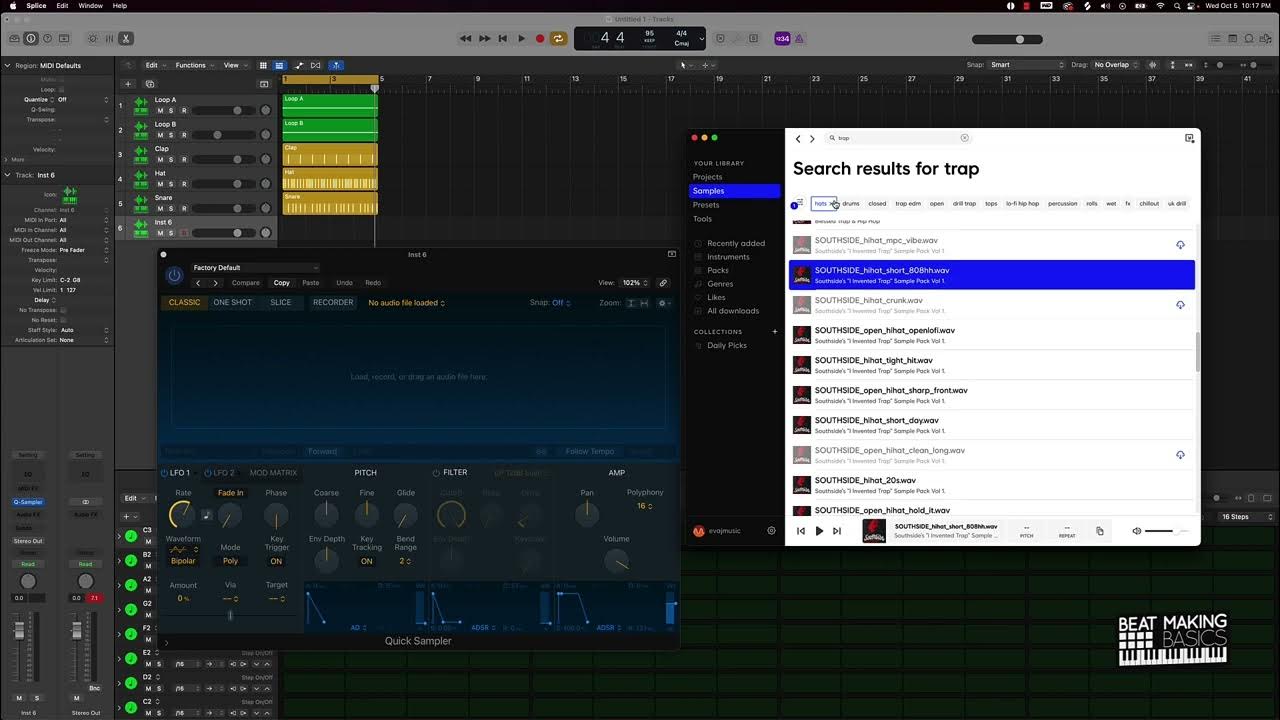Open the Inspector with the info icon
Screen dimensions: 1280x720
(30, 39)
